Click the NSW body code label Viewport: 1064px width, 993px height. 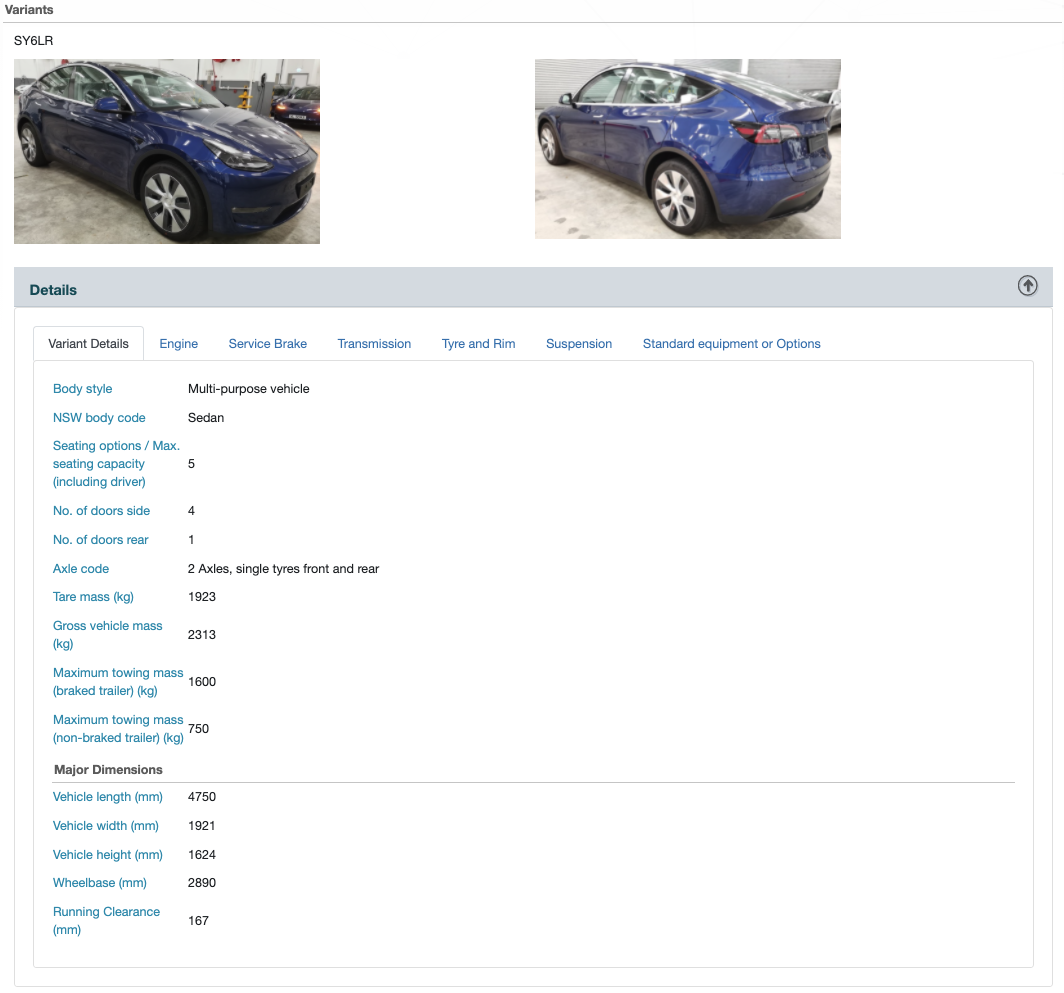tap(99, 418)
